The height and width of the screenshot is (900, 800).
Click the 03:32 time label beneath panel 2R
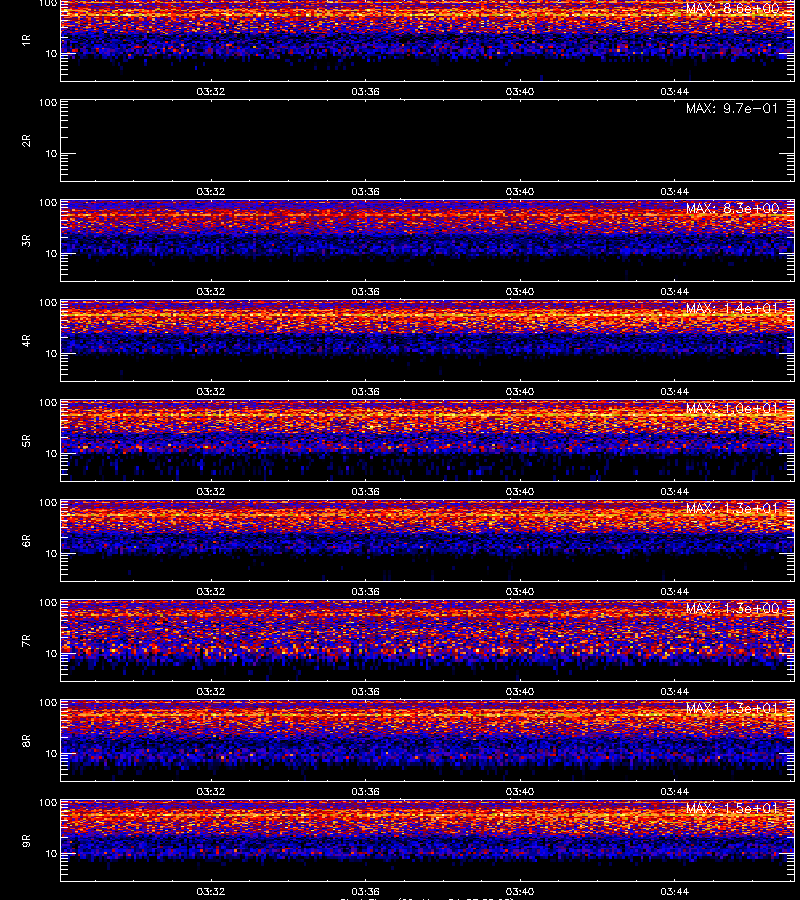(x=211, y=192)
